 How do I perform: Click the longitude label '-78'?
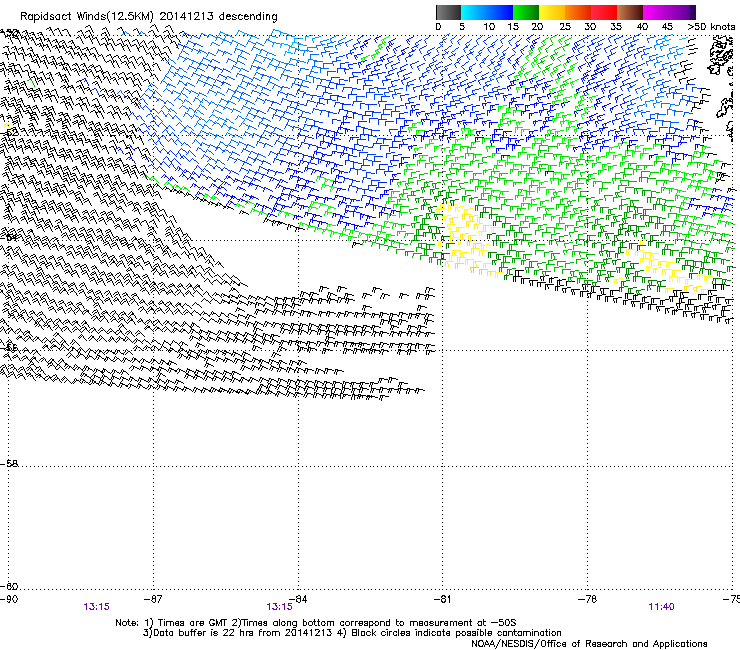point(587,599)
